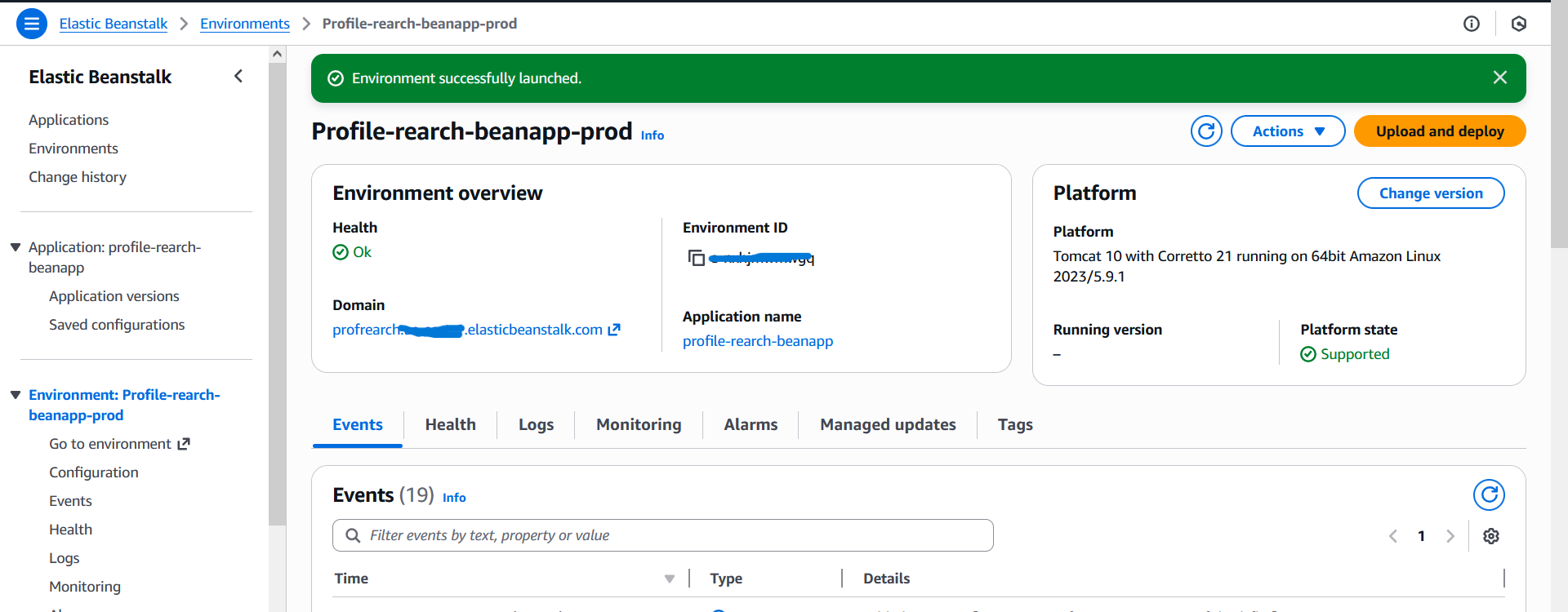
Task: Click Application: profile-rearch-beanapp sidebar heading
Action: click(x=114, y=257)
